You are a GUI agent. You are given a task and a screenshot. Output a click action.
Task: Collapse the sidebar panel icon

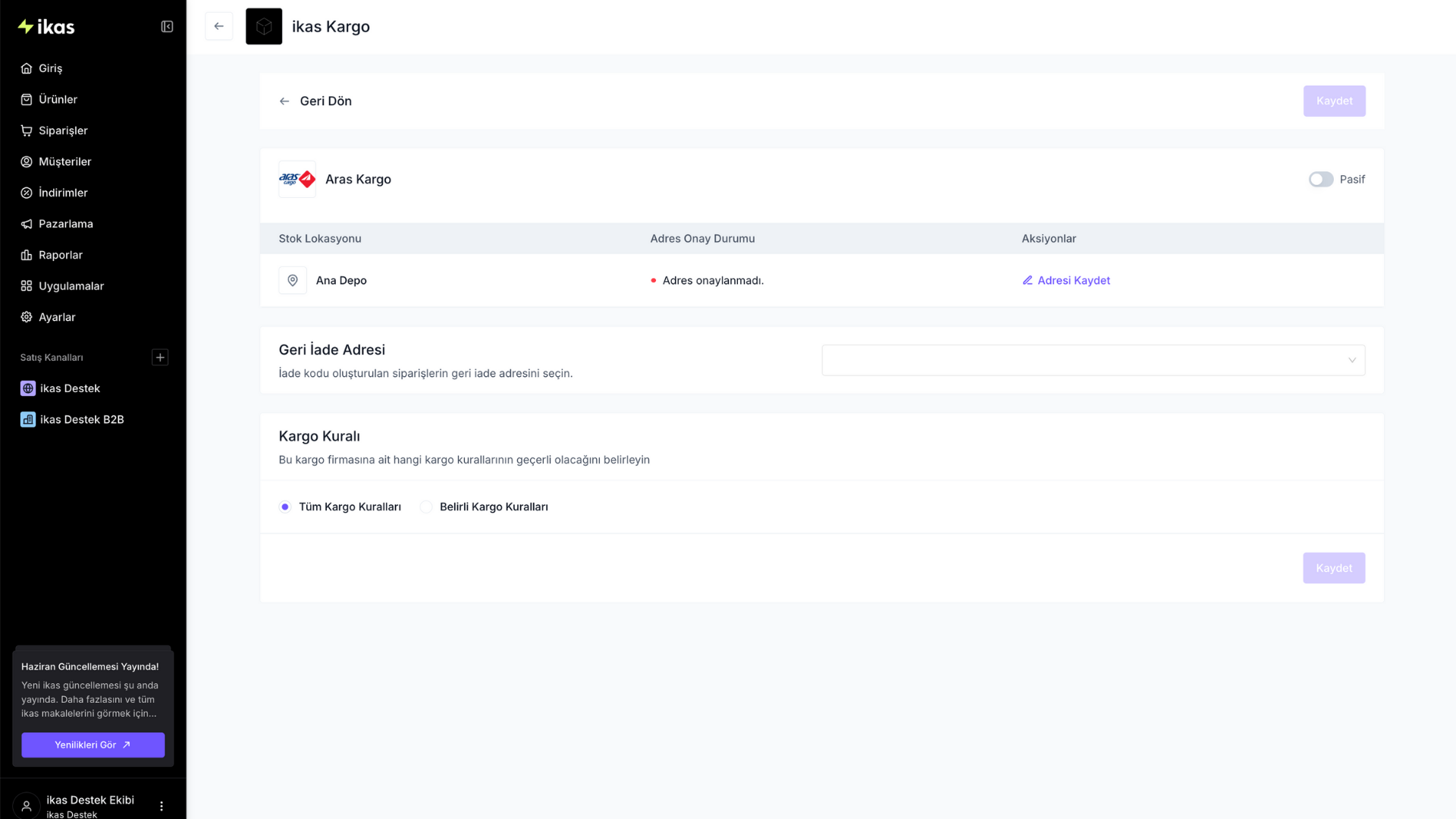click(167, 27)
